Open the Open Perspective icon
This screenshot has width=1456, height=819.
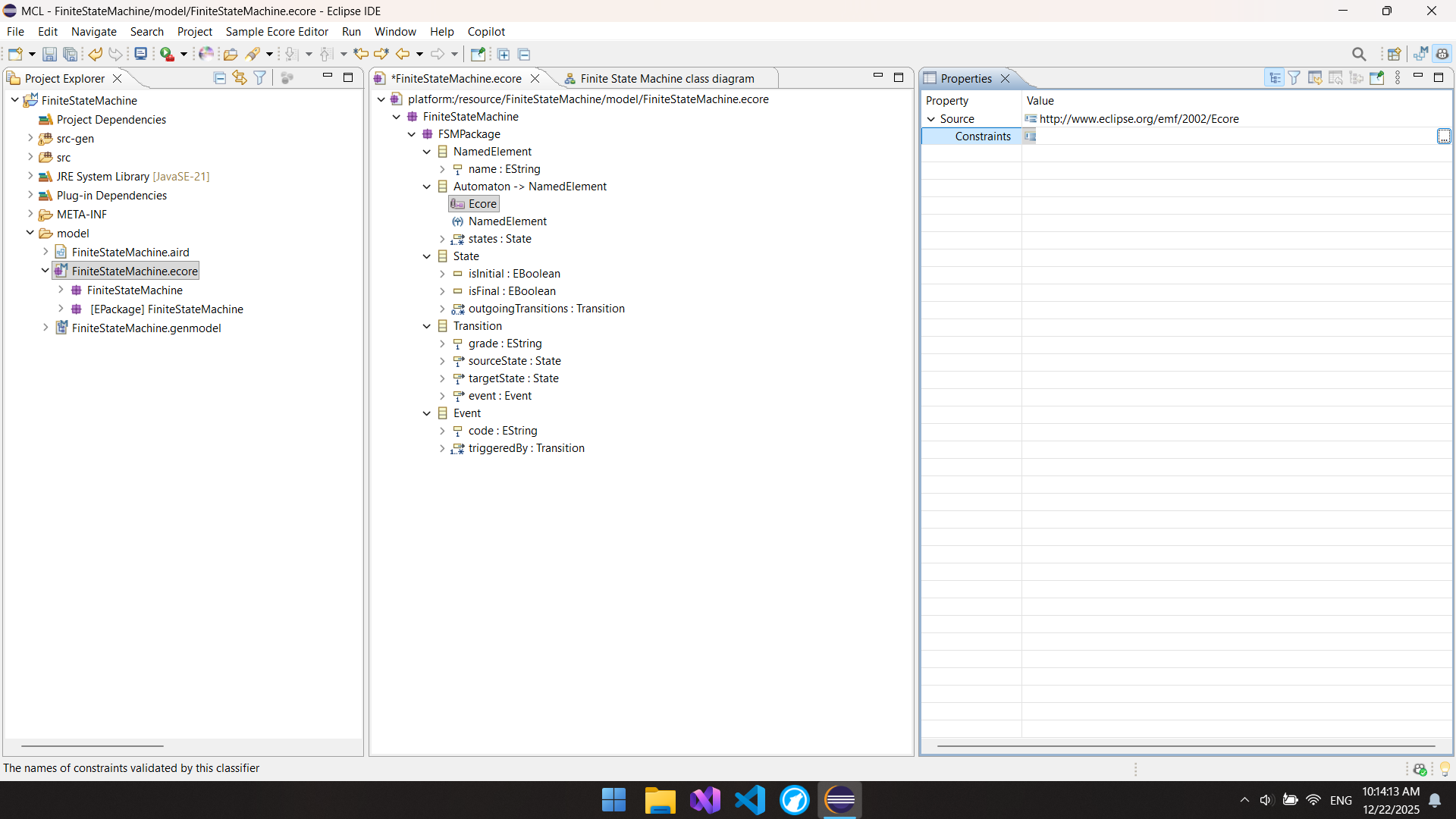point(1394,54)
